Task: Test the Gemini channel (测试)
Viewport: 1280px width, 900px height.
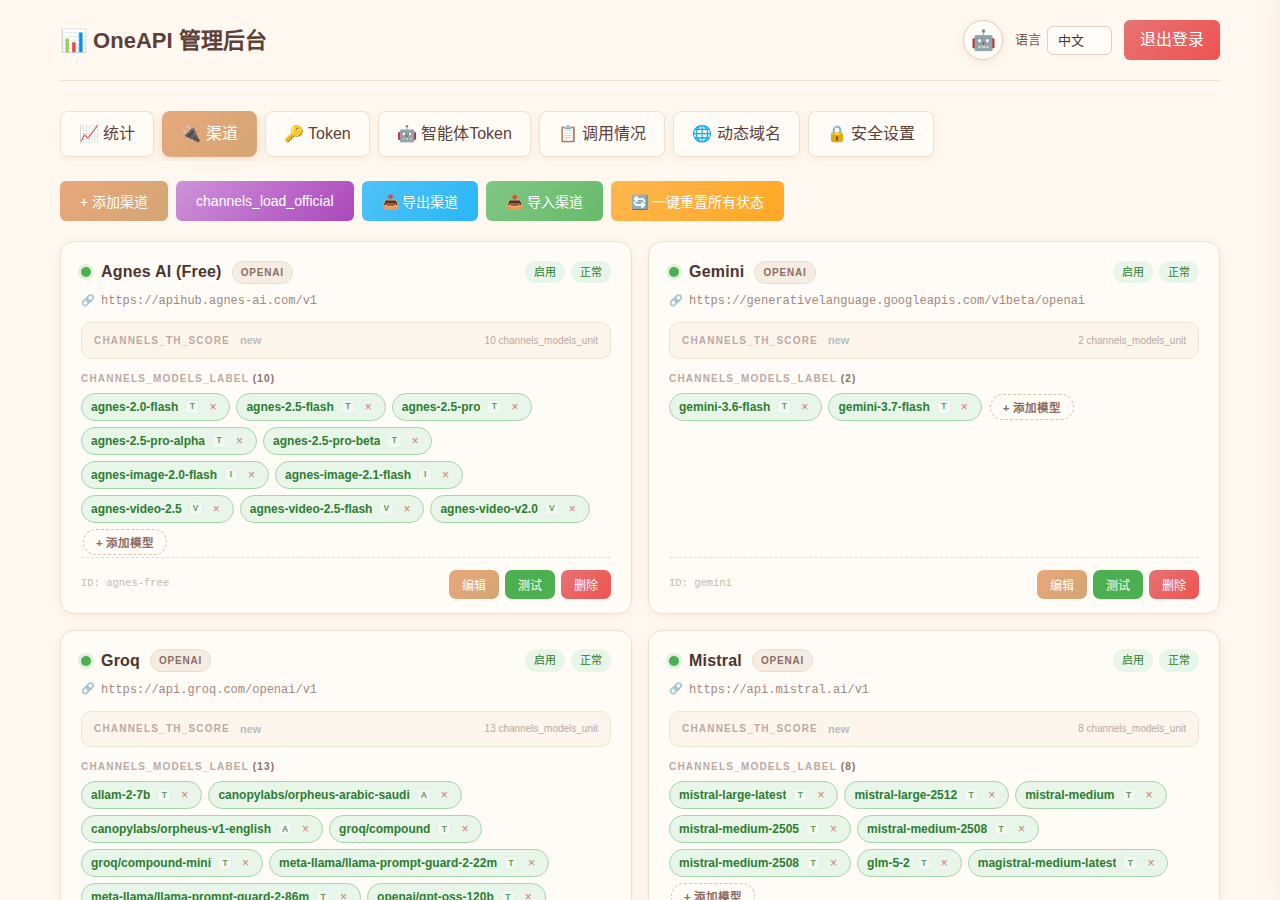Action: point(1118,585)
